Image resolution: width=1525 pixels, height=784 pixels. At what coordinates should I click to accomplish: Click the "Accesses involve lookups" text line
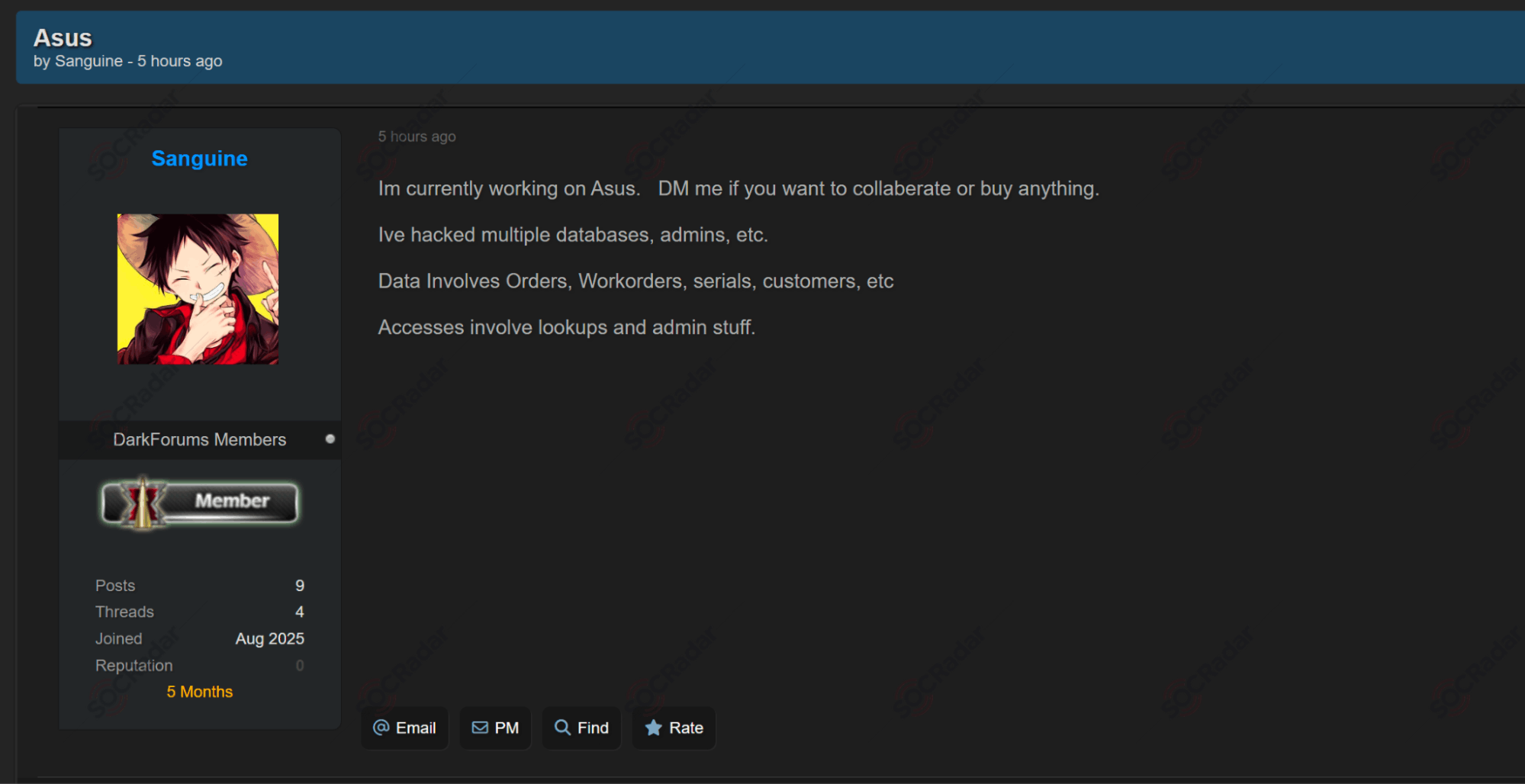click(x=566, y=327)
